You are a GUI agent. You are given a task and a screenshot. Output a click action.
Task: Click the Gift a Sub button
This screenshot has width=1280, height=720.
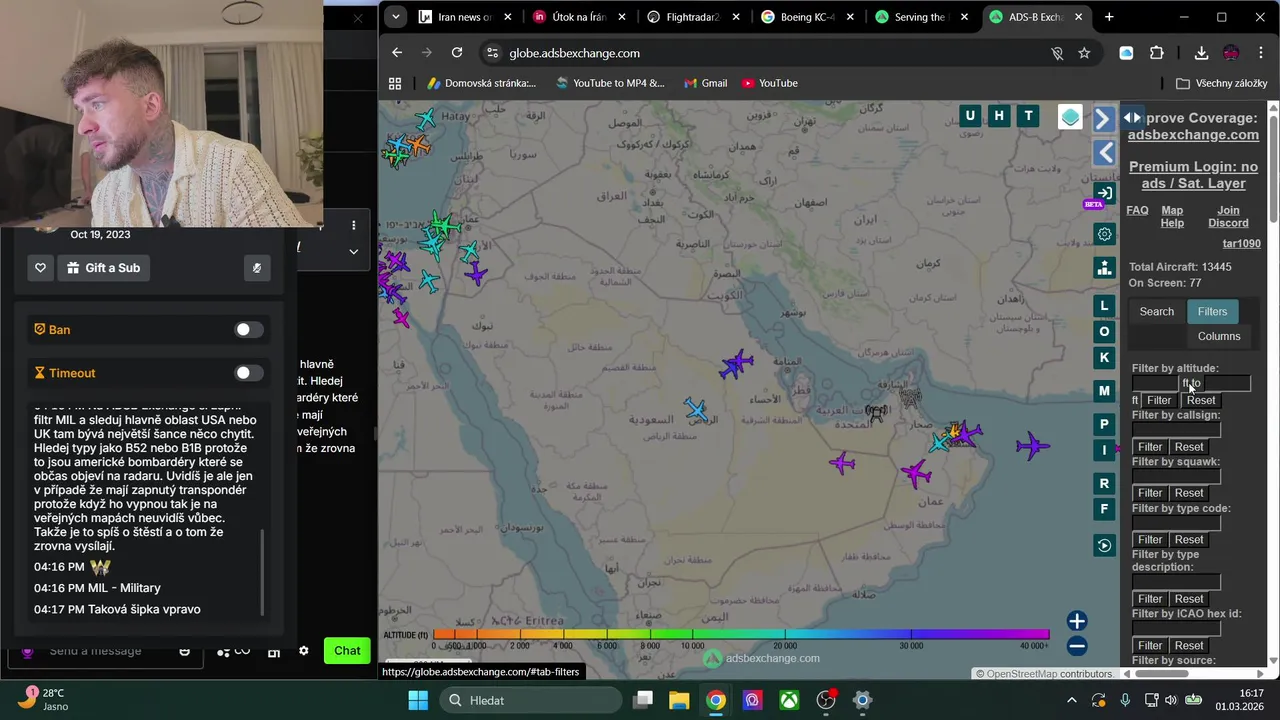(103, 268)
